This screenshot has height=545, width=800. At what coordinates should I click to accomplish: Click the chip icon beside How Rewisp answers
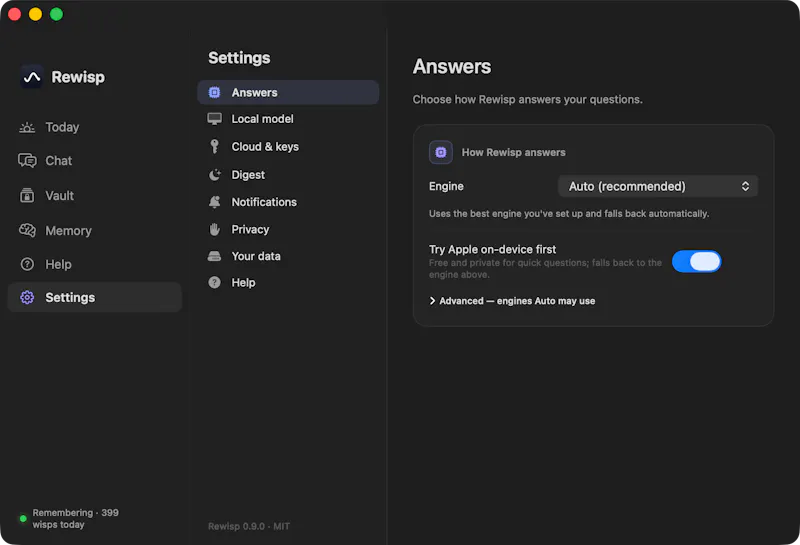(x=441, y=152)
